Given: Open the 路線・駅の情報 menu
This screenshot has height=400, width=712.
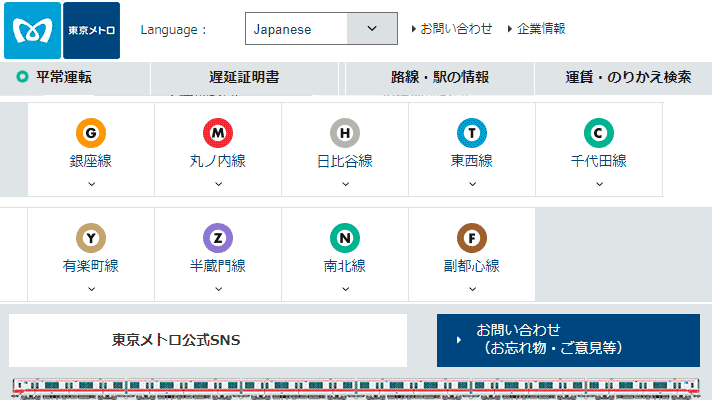Looking at the screenshot, I should click(x=440, y=77).
